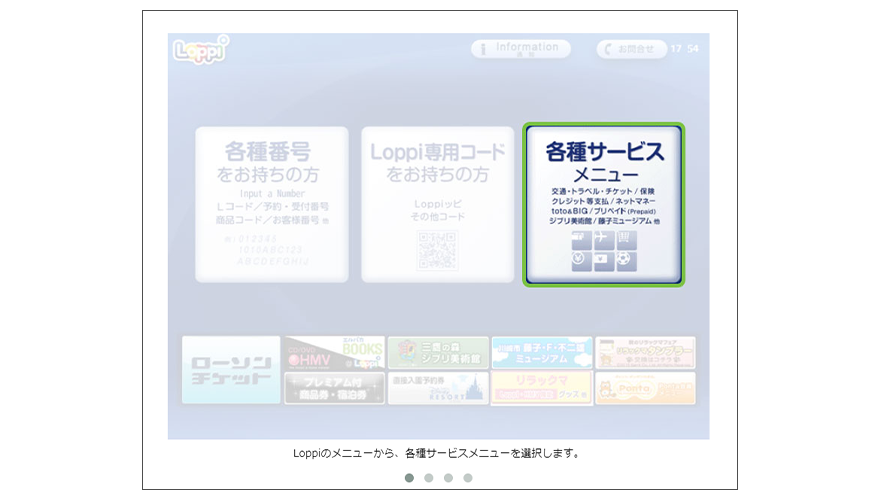Click the '交通・トラベル・チケット / 保険' line
The height and width of the screenshot is (500, 880).
(603, 191)
